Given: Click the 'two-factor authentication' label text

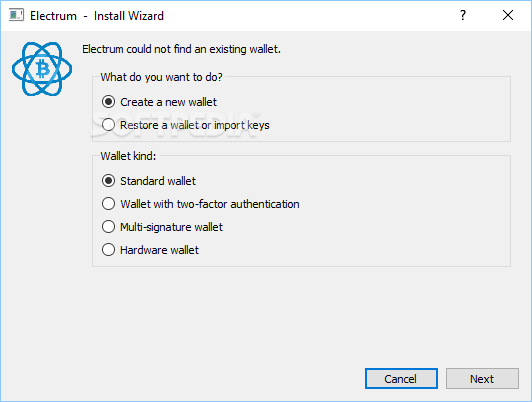Looking at the screenshot, I should [238, 204].
